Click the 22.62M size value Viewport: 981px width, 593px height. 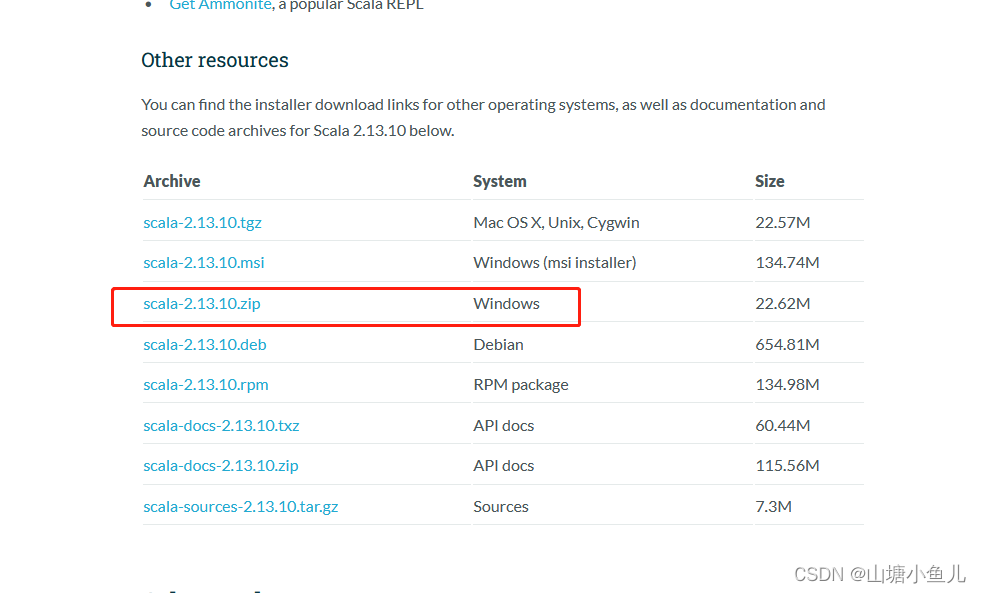click(783, 303)
